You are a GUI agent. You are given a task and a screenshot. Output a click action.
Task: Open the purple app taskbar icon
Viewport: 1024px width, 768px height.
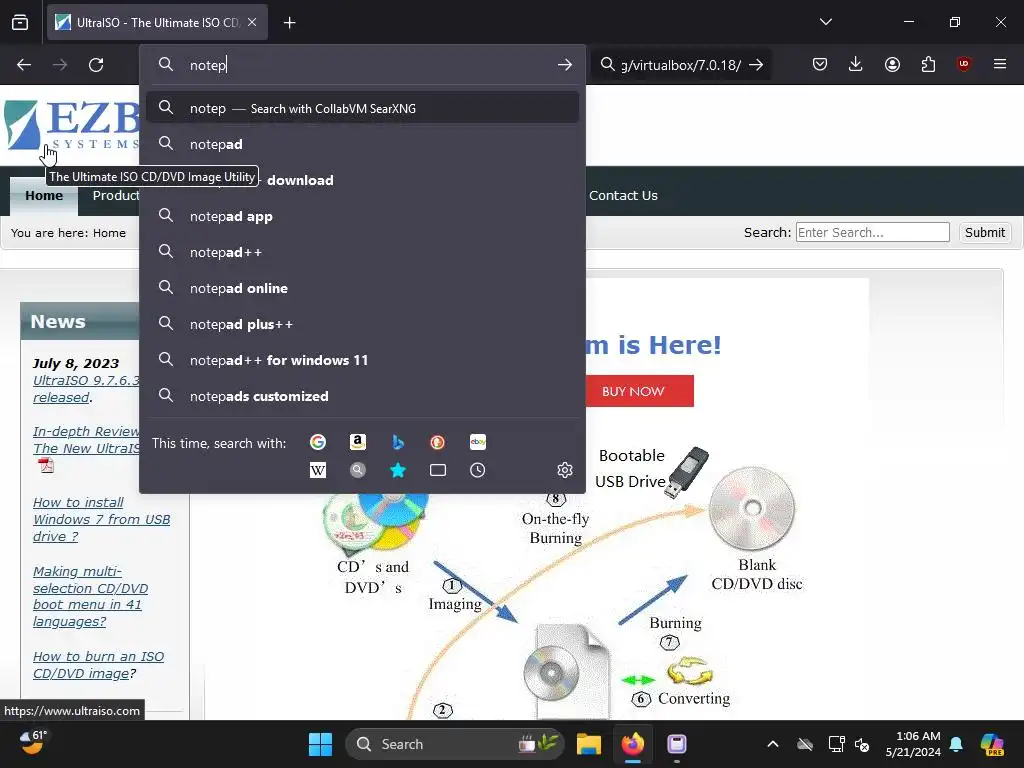(677, 744)
